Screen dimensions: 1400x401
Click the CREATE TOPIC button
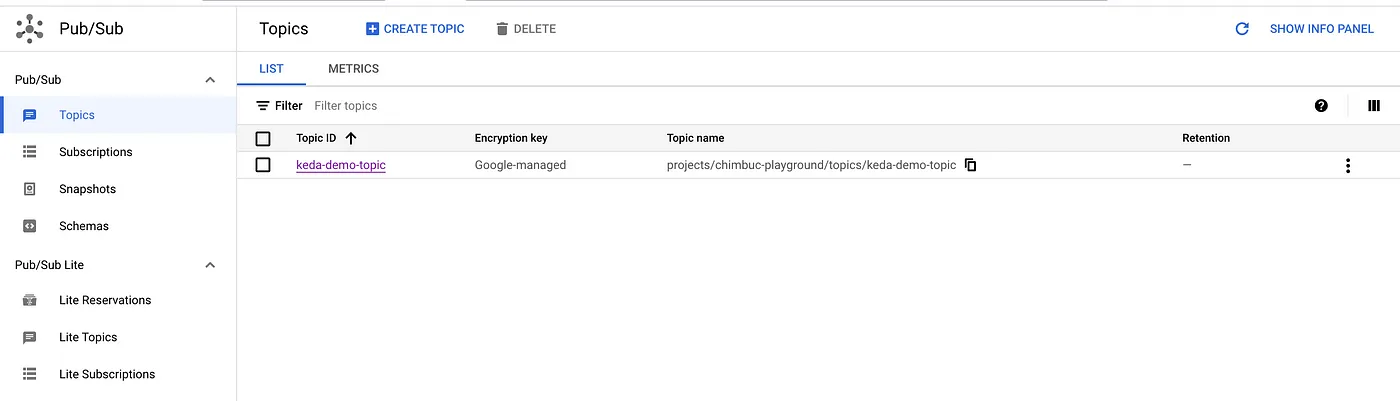[415, 29]
